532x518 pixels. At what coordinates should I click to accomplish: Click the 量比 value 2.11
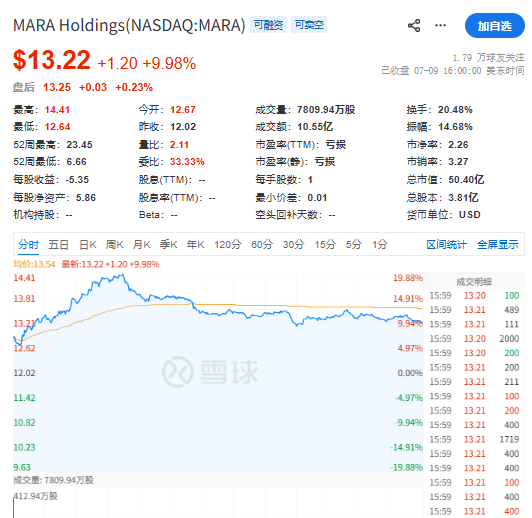tap(179, 145)
